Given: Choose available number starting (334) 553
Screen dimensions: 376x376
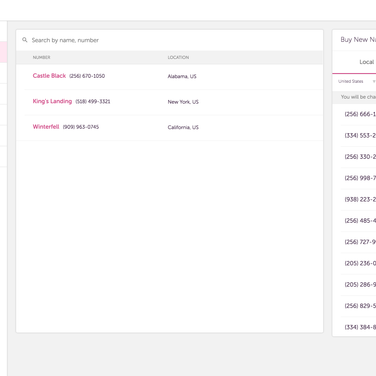Looking at the screenshot, I should tap(360, 136).
